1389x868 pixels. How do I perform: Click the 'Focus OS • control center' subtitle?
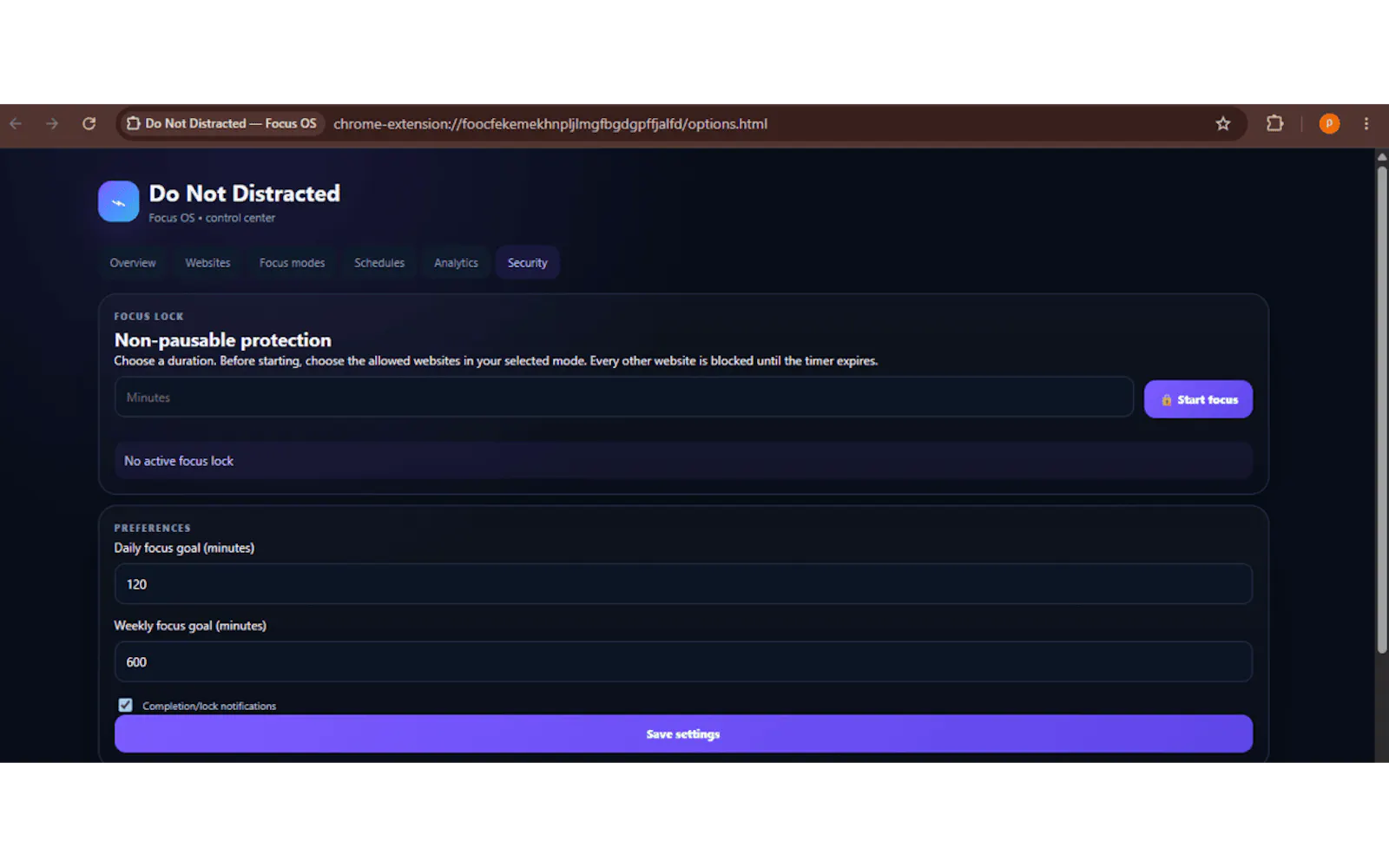tap(212, 218)
